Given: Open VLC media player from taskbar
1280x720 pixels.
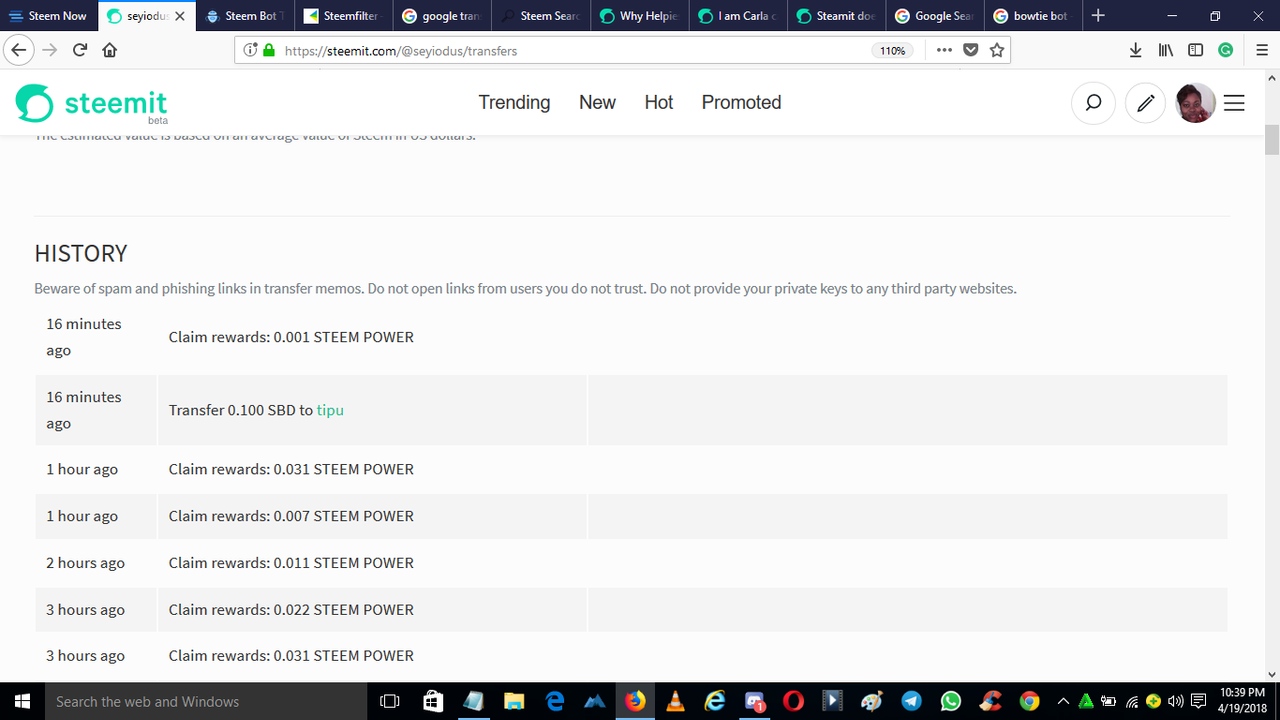Looking at the screenshot, I should click(675, 701).
